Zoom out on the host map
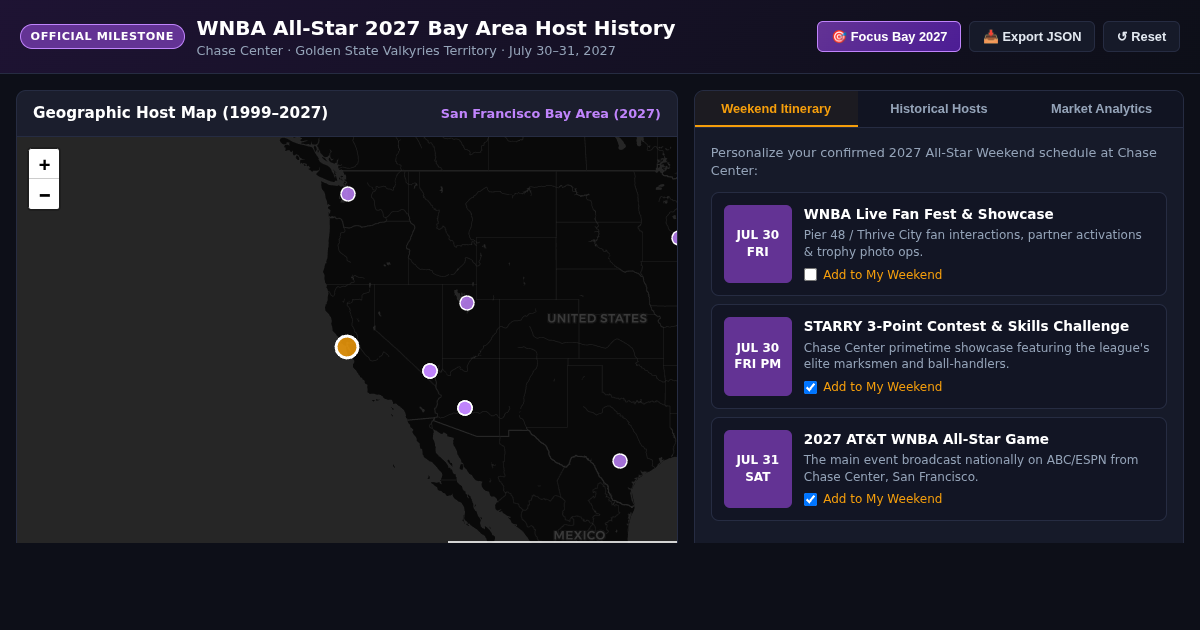This screenshot has height=630, width=1200. click(44, 194)
